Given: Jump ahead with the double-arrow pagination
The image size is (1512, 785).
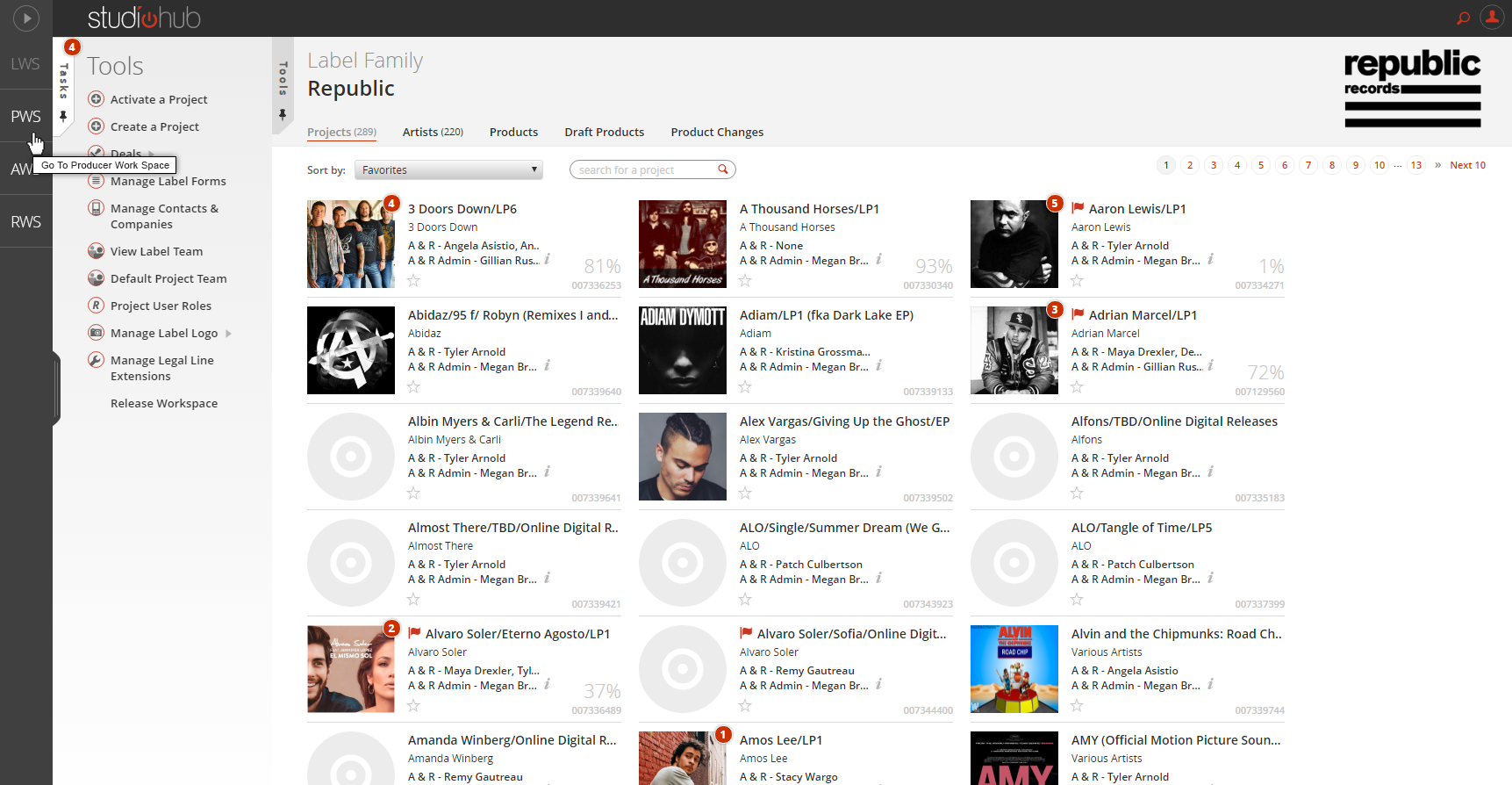Looking at the screenshot, I should click(1437, 165).
